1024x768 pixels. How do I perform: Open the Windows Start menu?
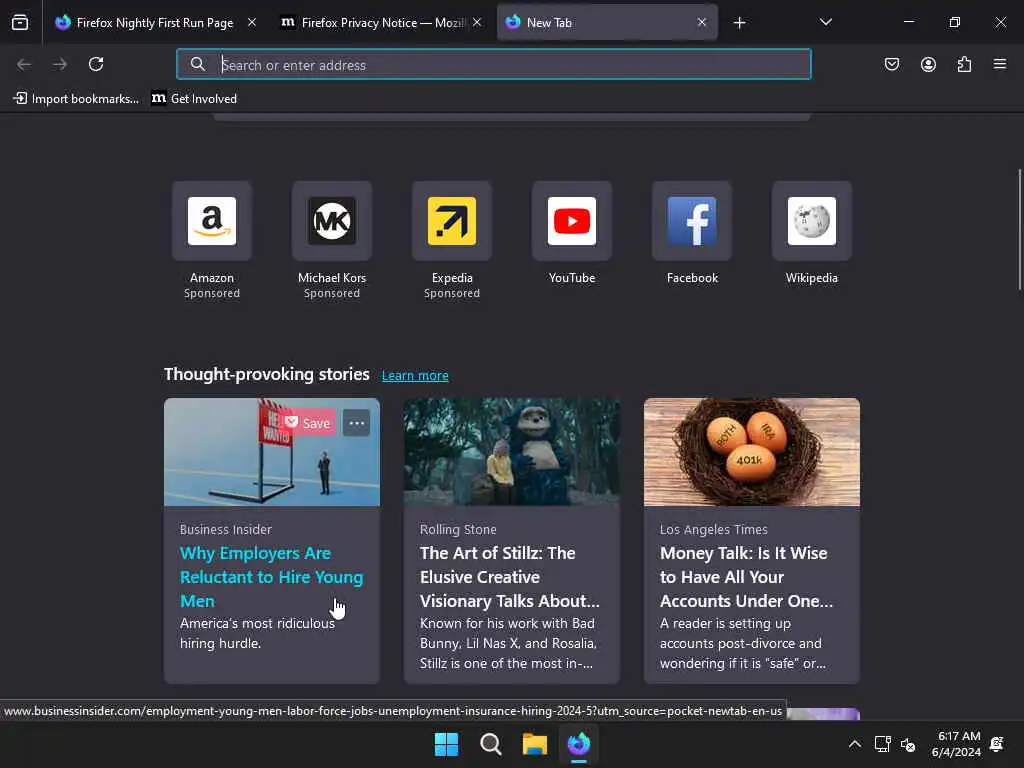point(447,744)
